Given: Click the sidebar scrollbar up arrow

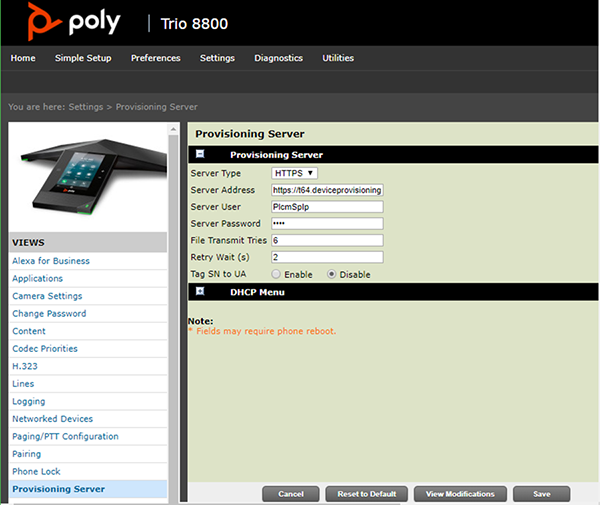Looking at the screenshot, I should (173, 130).
